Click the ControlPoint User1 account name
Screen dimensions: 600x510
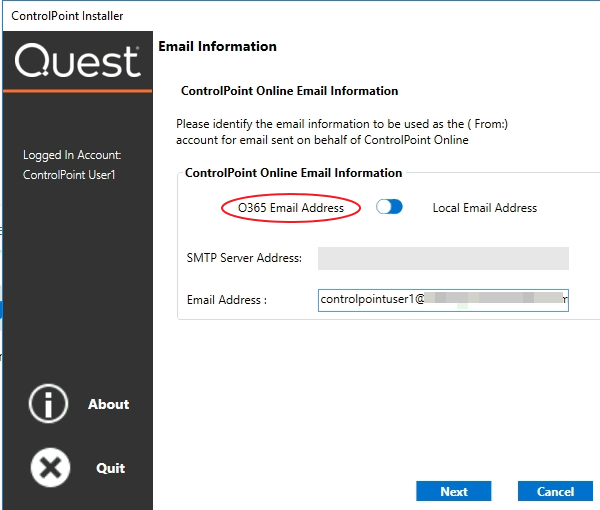pos(70,175)
